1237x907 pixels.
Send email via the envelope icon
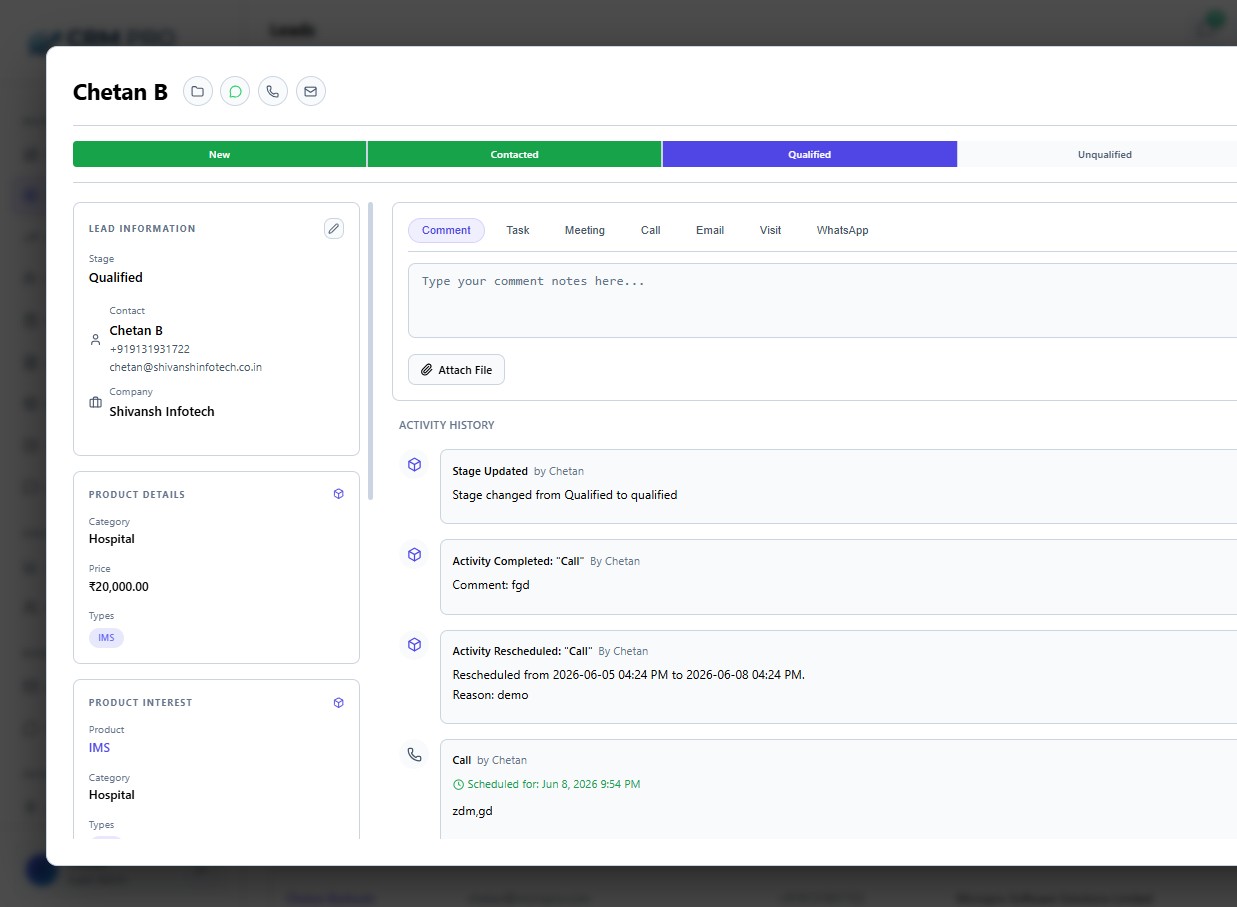(x=311, y=92)
